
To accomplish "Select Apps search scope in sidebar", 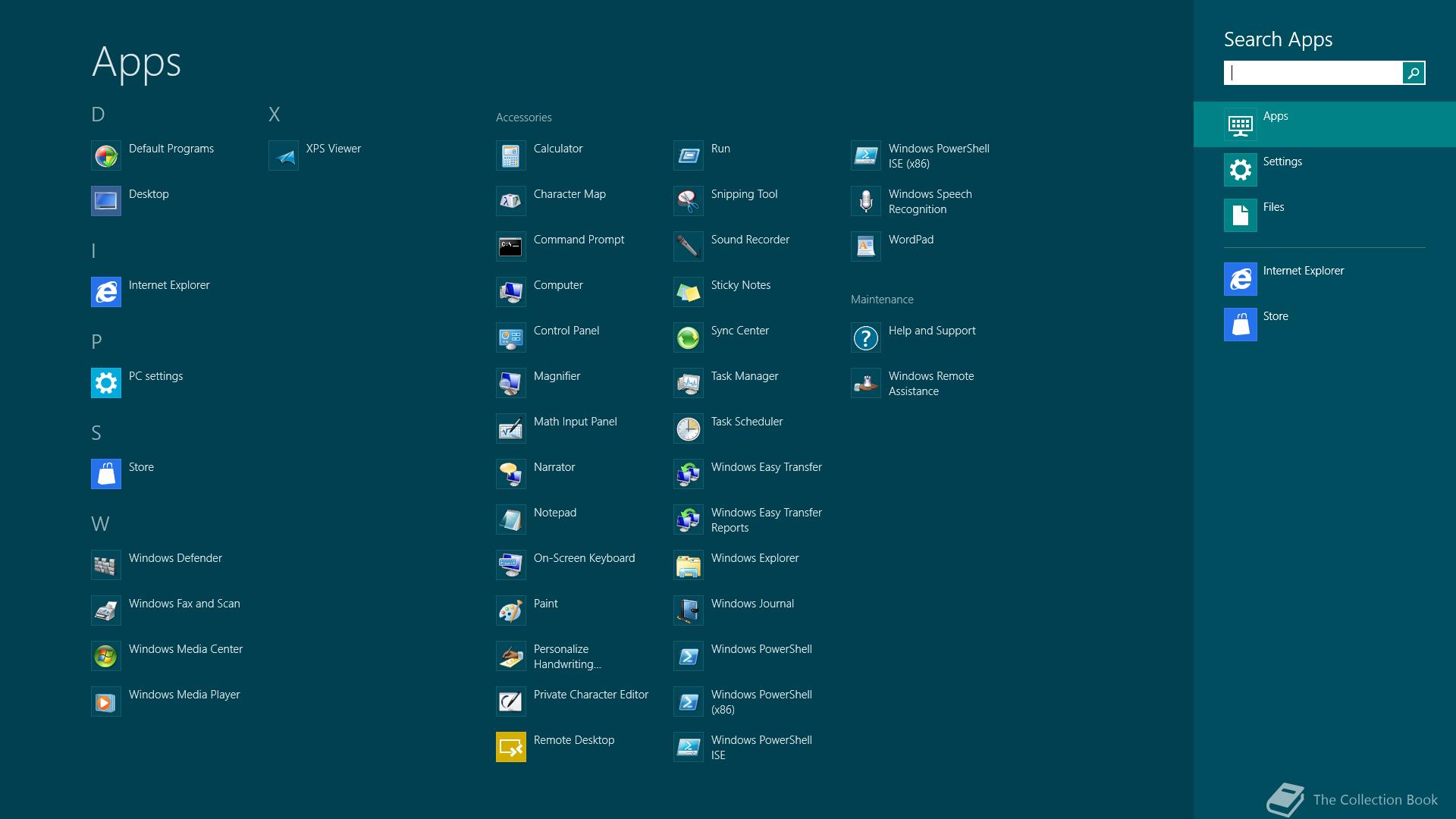I will (x=1324, y=124).
